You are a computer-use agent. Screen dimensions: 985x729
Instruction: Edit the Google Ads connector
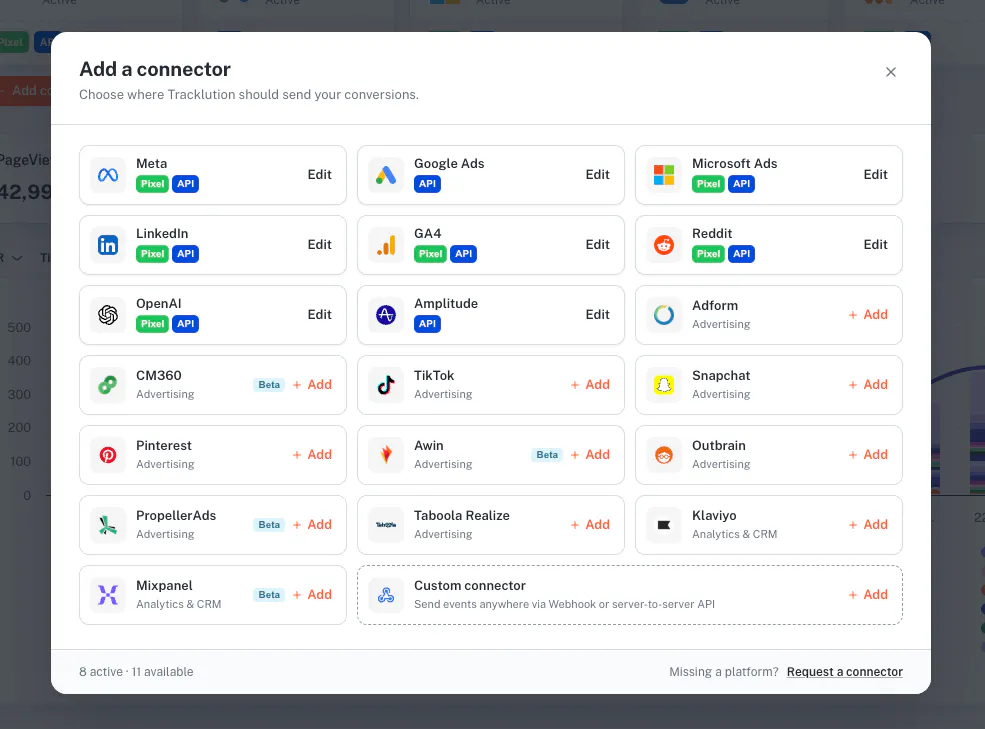coord(597,175)
